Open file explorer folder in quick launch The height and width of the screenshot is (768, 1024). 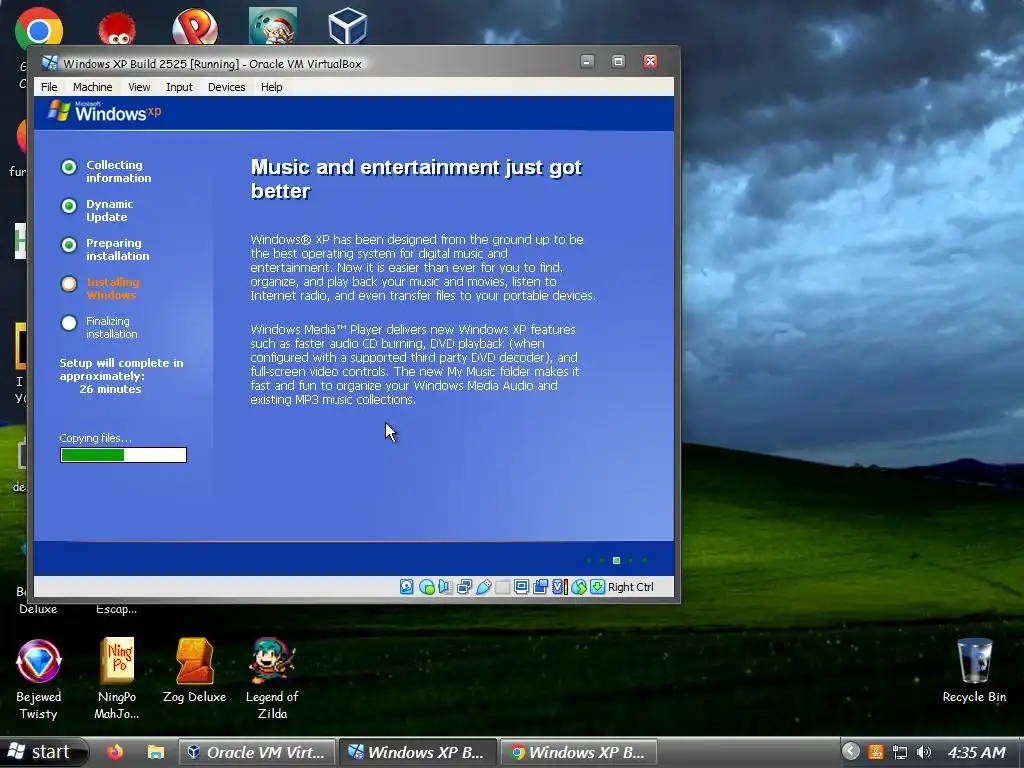coord(155,752)
